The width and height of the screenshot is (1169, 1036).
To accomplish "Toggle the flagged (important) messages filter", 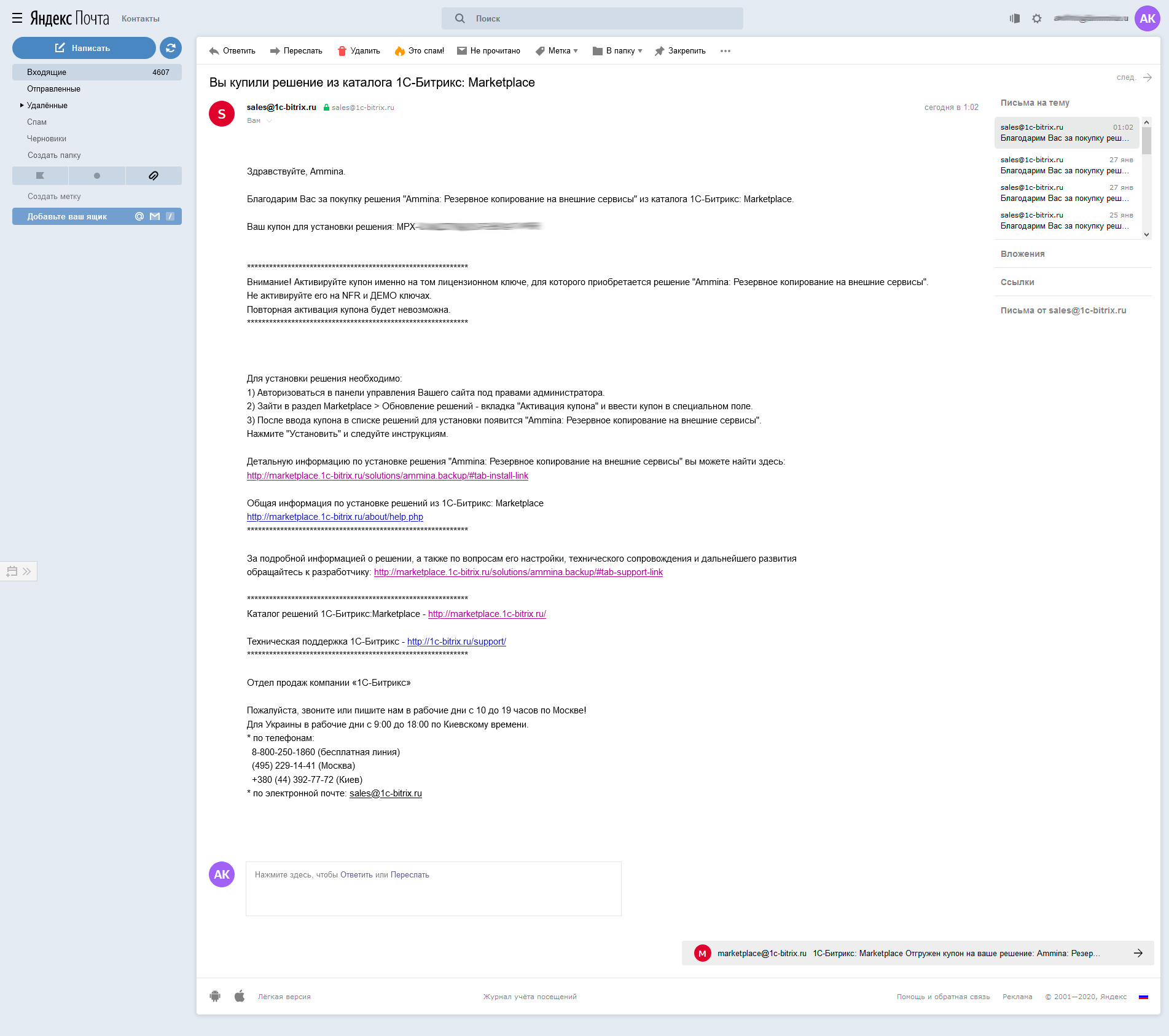I will point(40,176).
